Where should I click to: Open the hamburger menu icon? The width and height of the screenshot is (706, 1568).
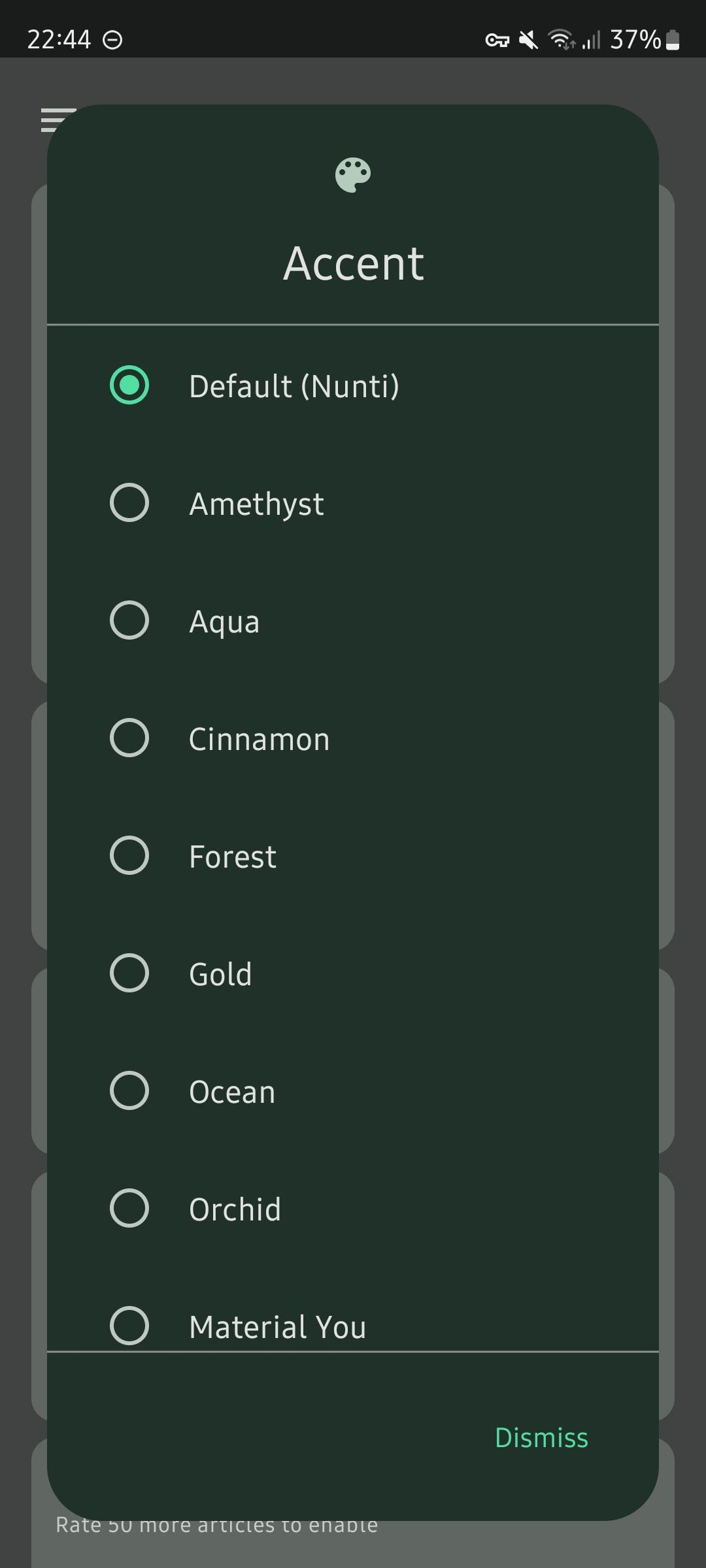pyautogui.click(x=56, y=120)
